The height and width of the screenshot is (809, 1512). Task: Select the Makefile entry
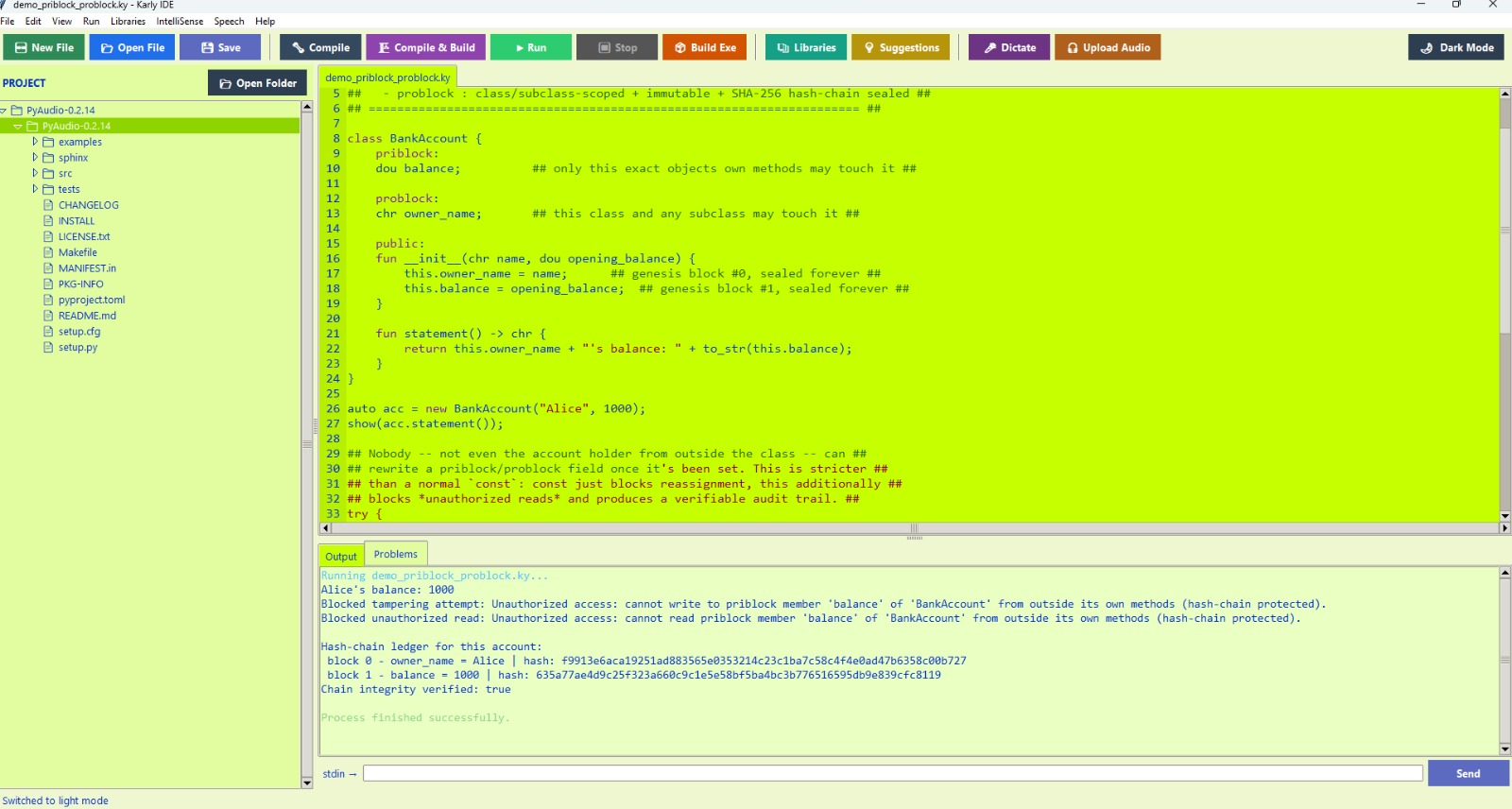coord(77,252)
